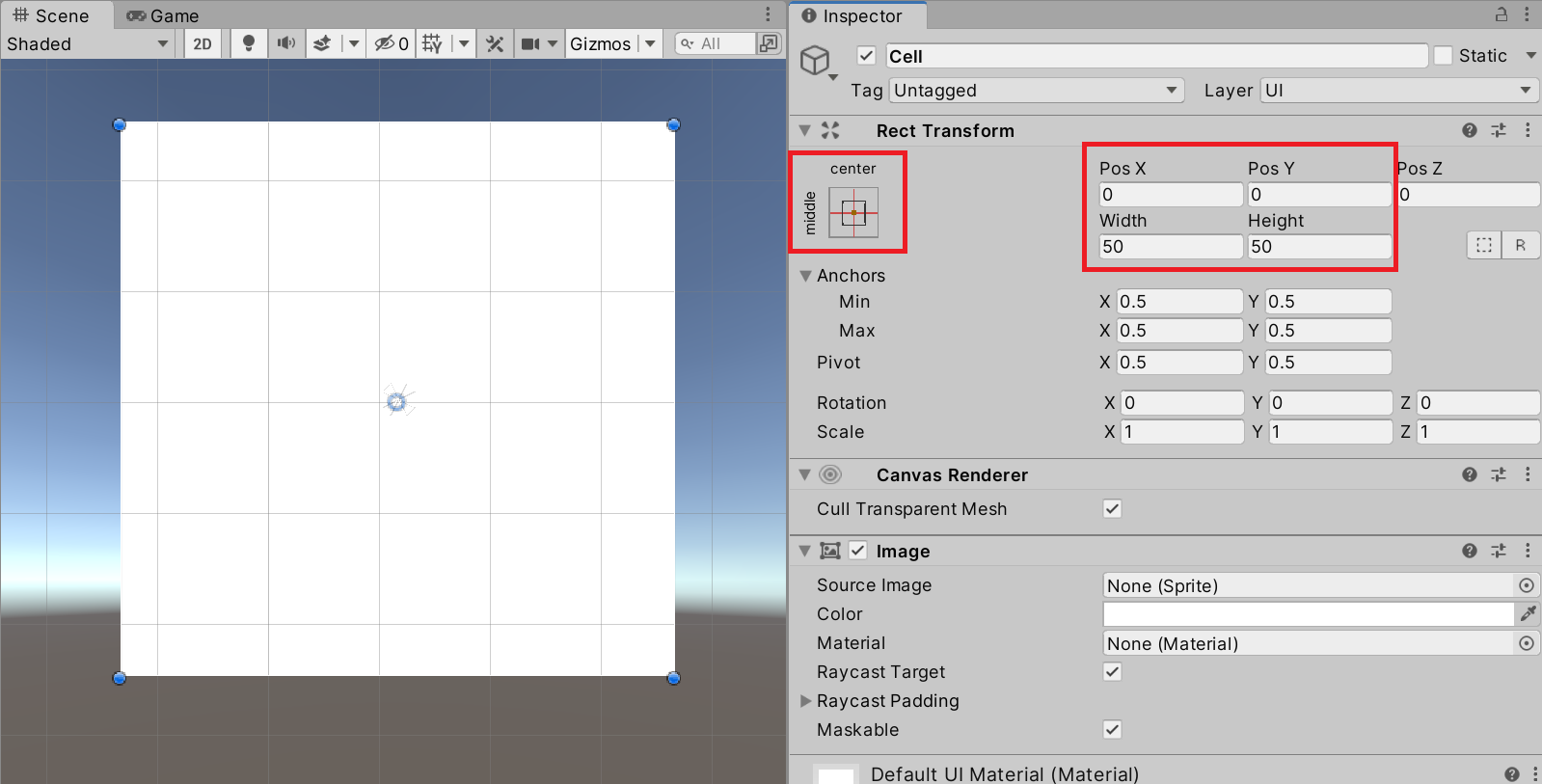Switch to the Game tab
Viewport: 1542px width, 784px height.
pyautogui.click(x=163, y=15)
